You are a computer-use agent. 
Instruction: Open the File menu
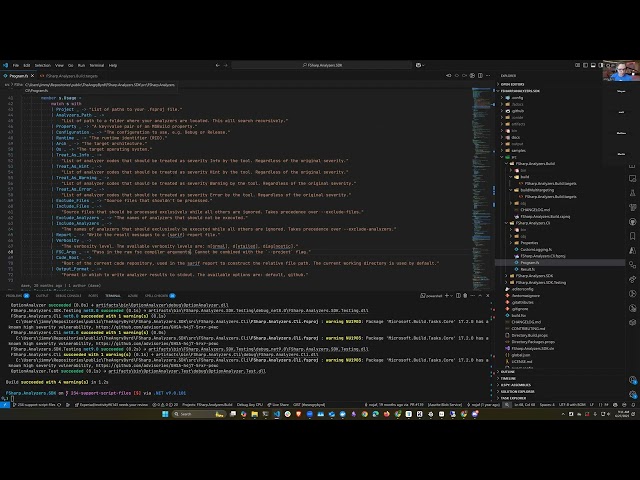tap(16, 65)
